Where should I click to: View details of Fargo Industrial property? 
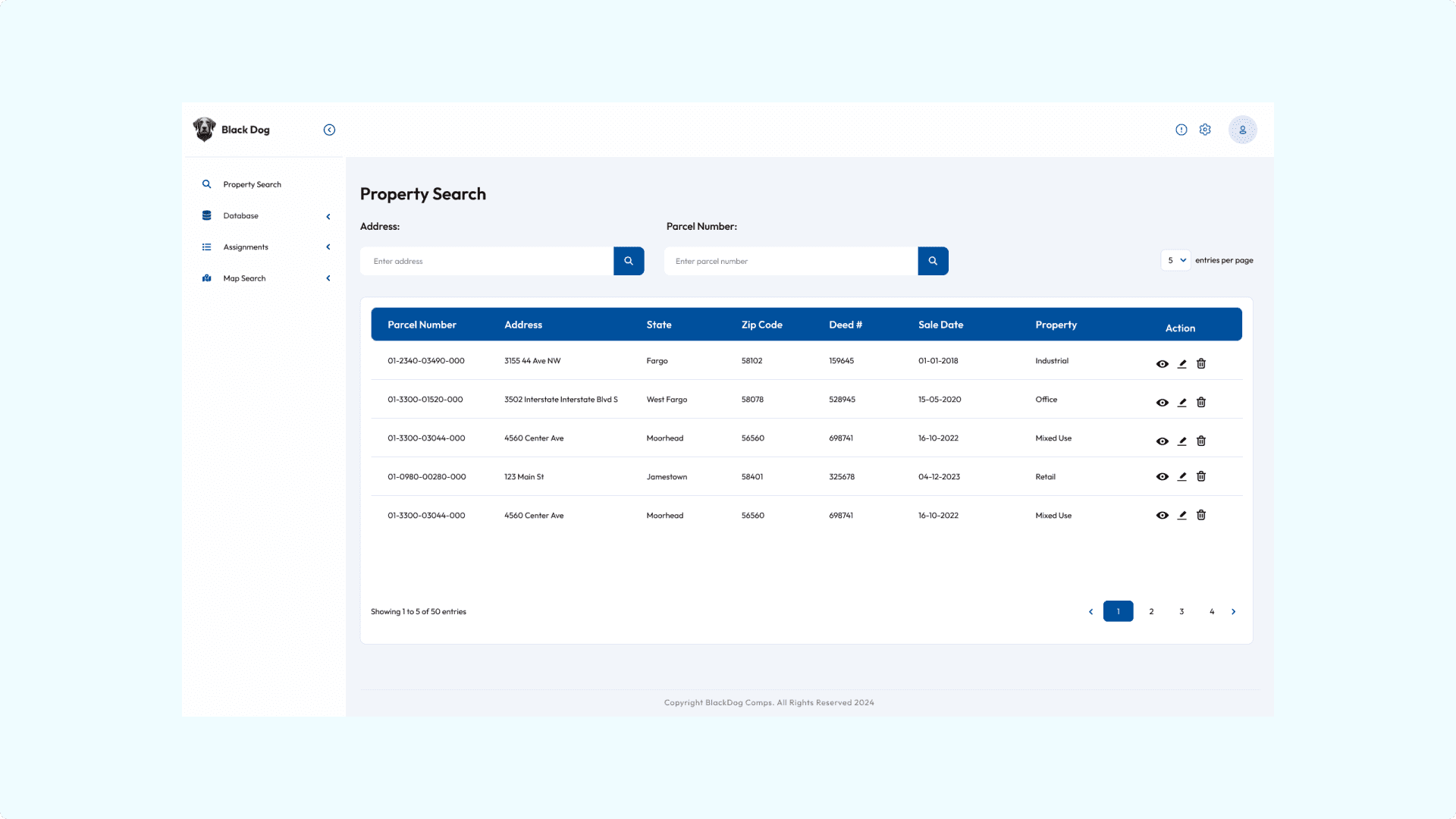[1162, 364]
